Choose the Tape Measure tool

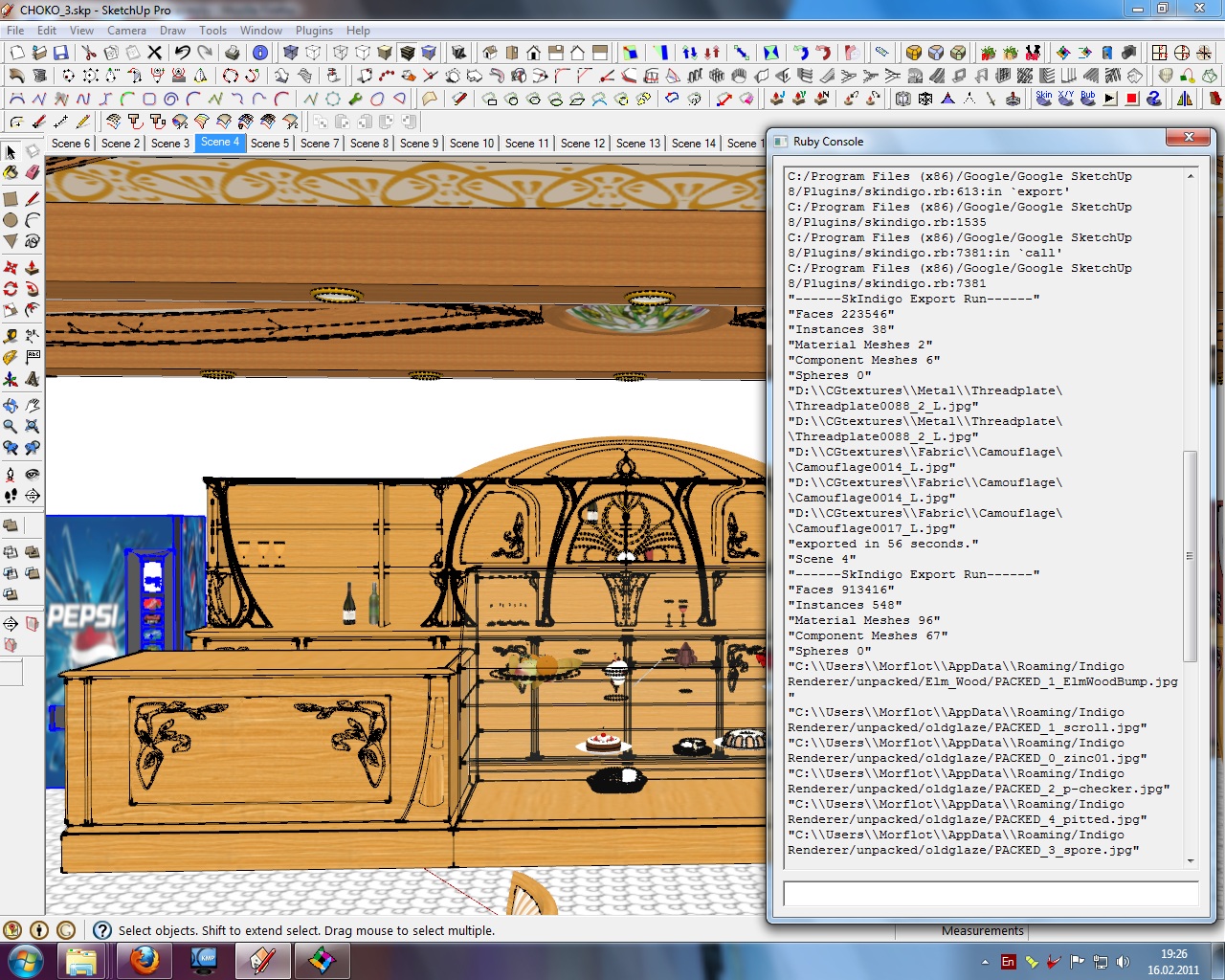tap(11, 336)
